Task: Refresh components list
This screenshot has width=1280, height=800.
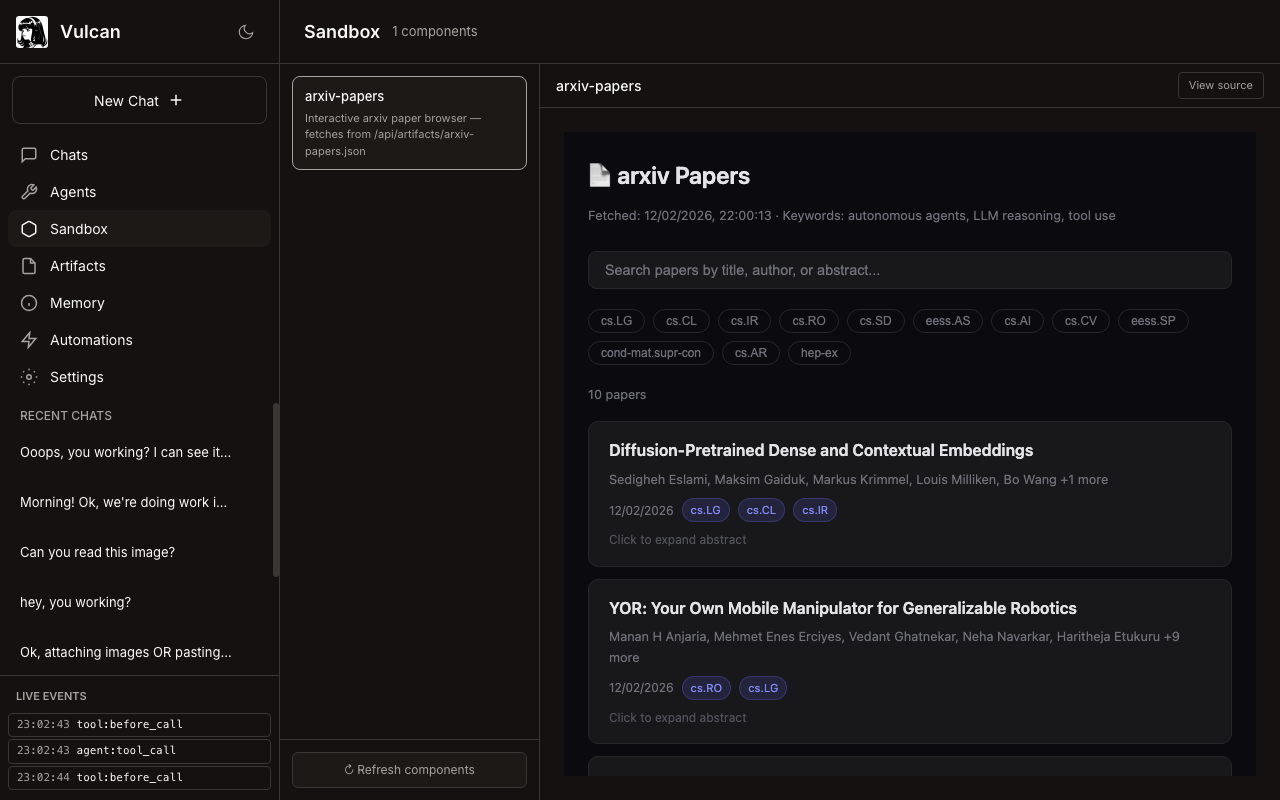Action: point(409,770)
